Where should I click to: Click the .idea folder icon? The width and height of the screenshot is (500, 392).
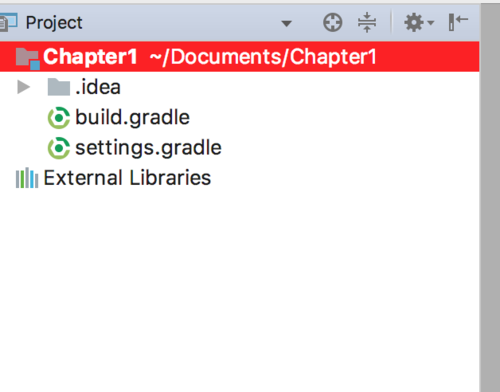click(59, 87)
